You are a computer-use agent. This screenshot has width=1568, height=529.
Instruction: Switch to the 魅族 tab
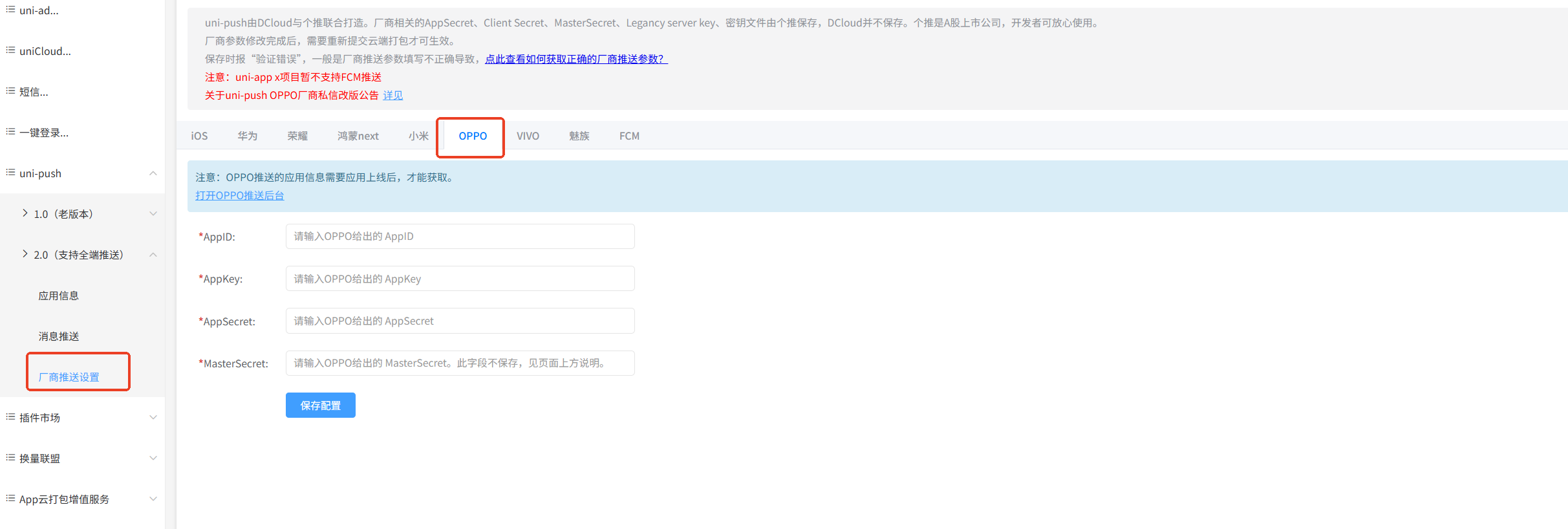579,136
